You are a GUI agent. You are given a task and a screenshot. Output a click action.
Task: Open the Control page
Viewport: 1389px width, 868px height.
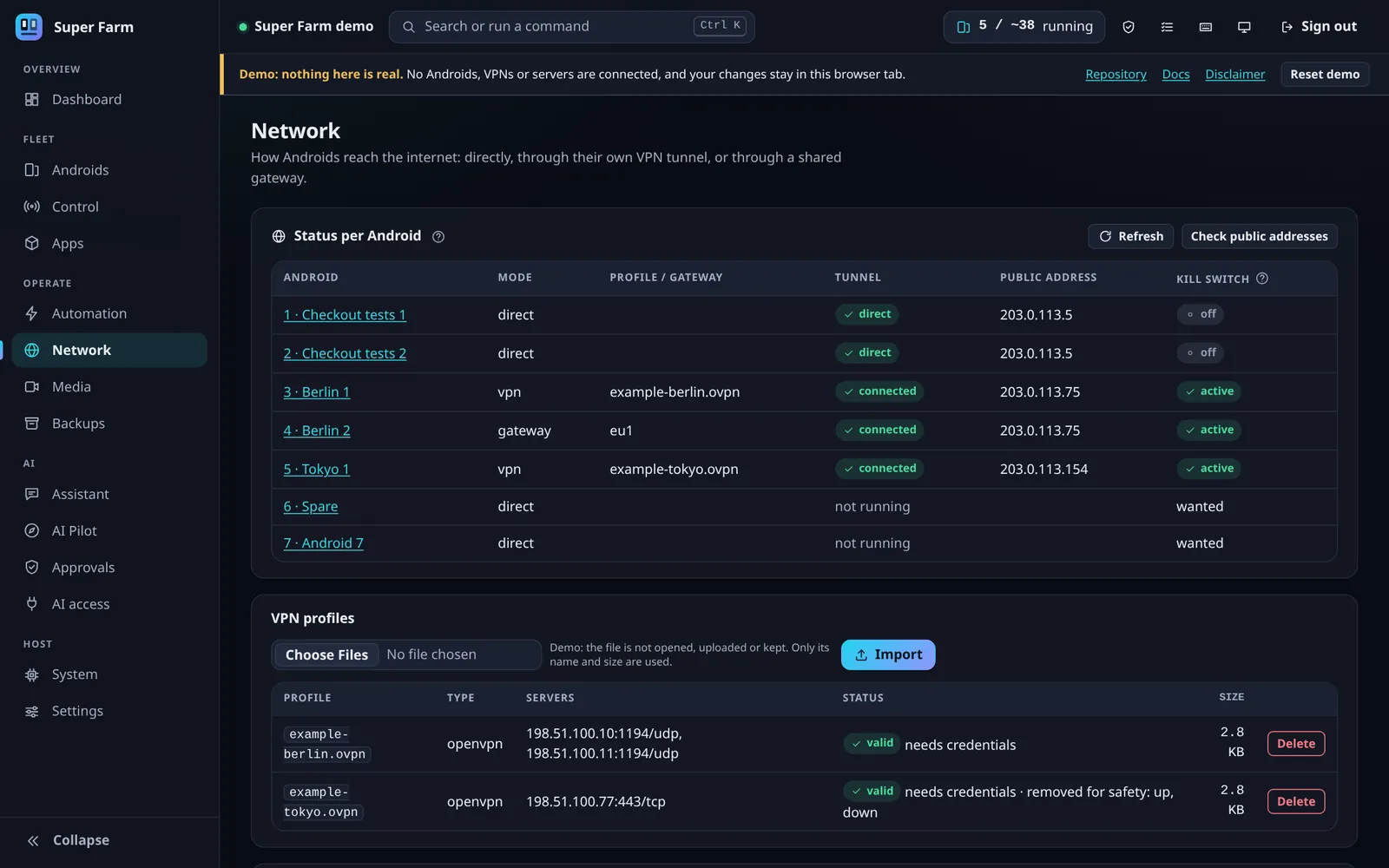pyautogui.click(x=109, y=207)
